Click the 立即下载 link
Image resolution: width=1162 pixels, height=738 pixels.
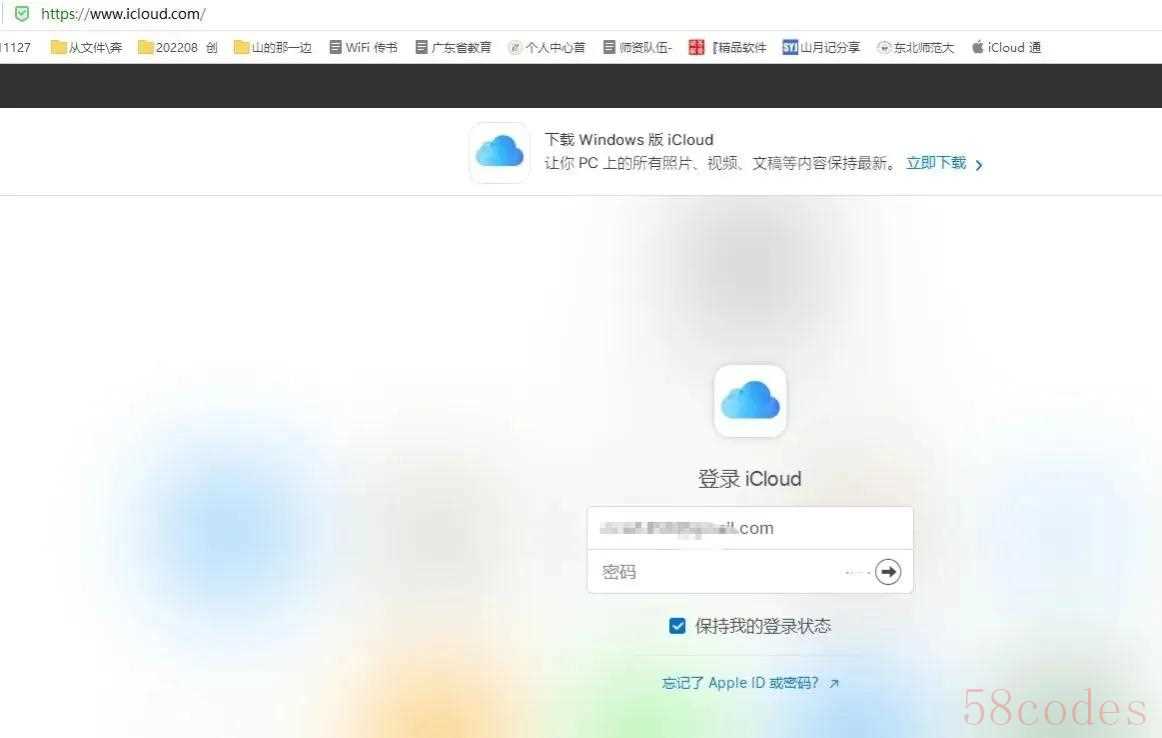[936, 163]
